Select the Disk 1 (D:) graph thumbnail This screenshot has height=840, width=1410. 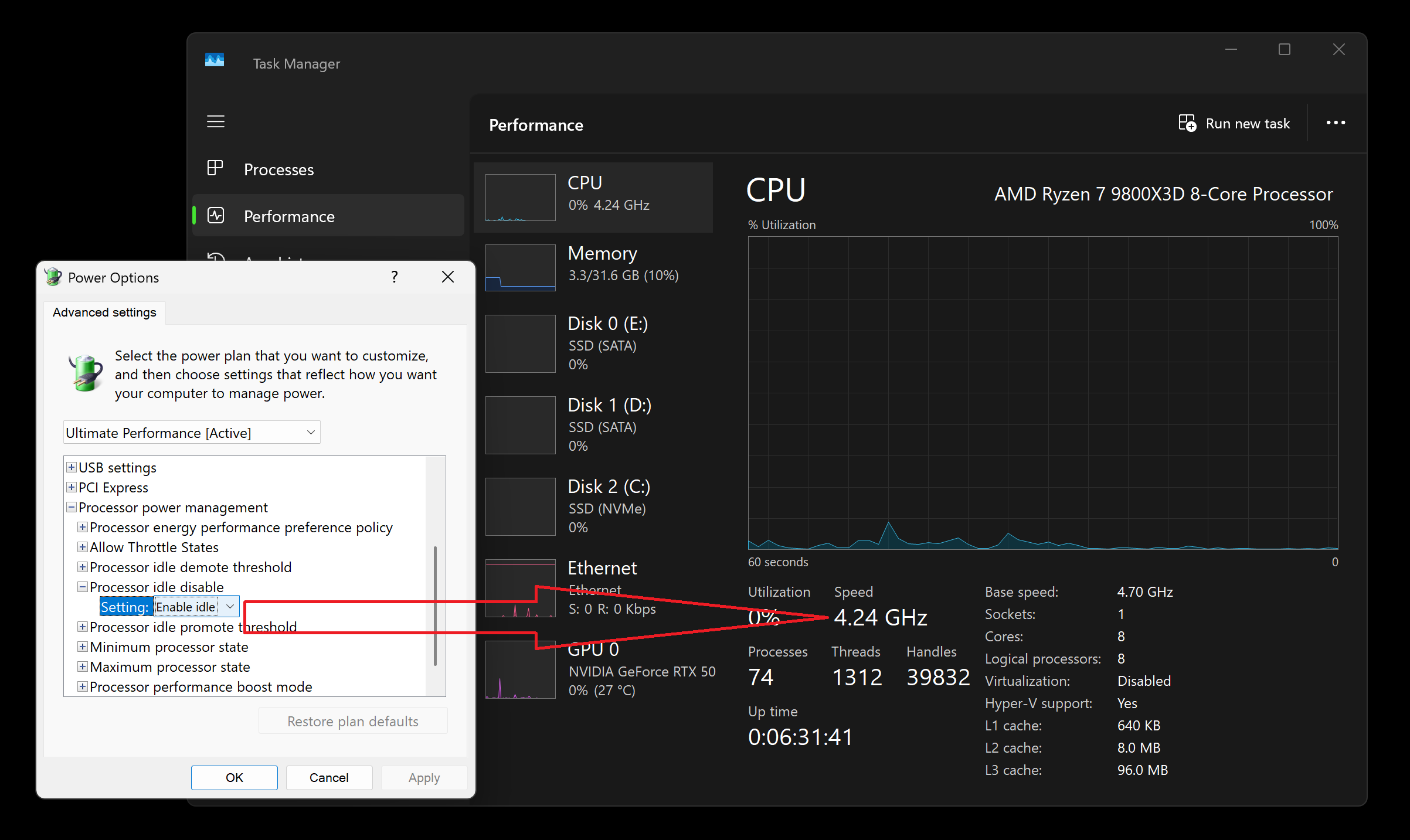click(x=520, y=425)
